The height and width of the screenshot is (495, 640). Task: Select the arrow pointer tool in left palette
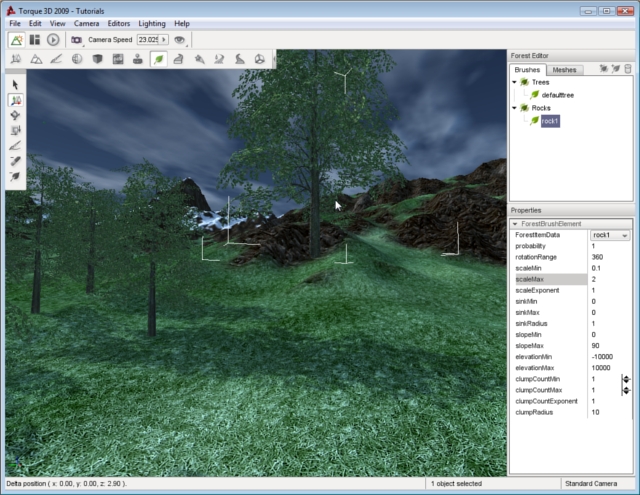(15, 85)
